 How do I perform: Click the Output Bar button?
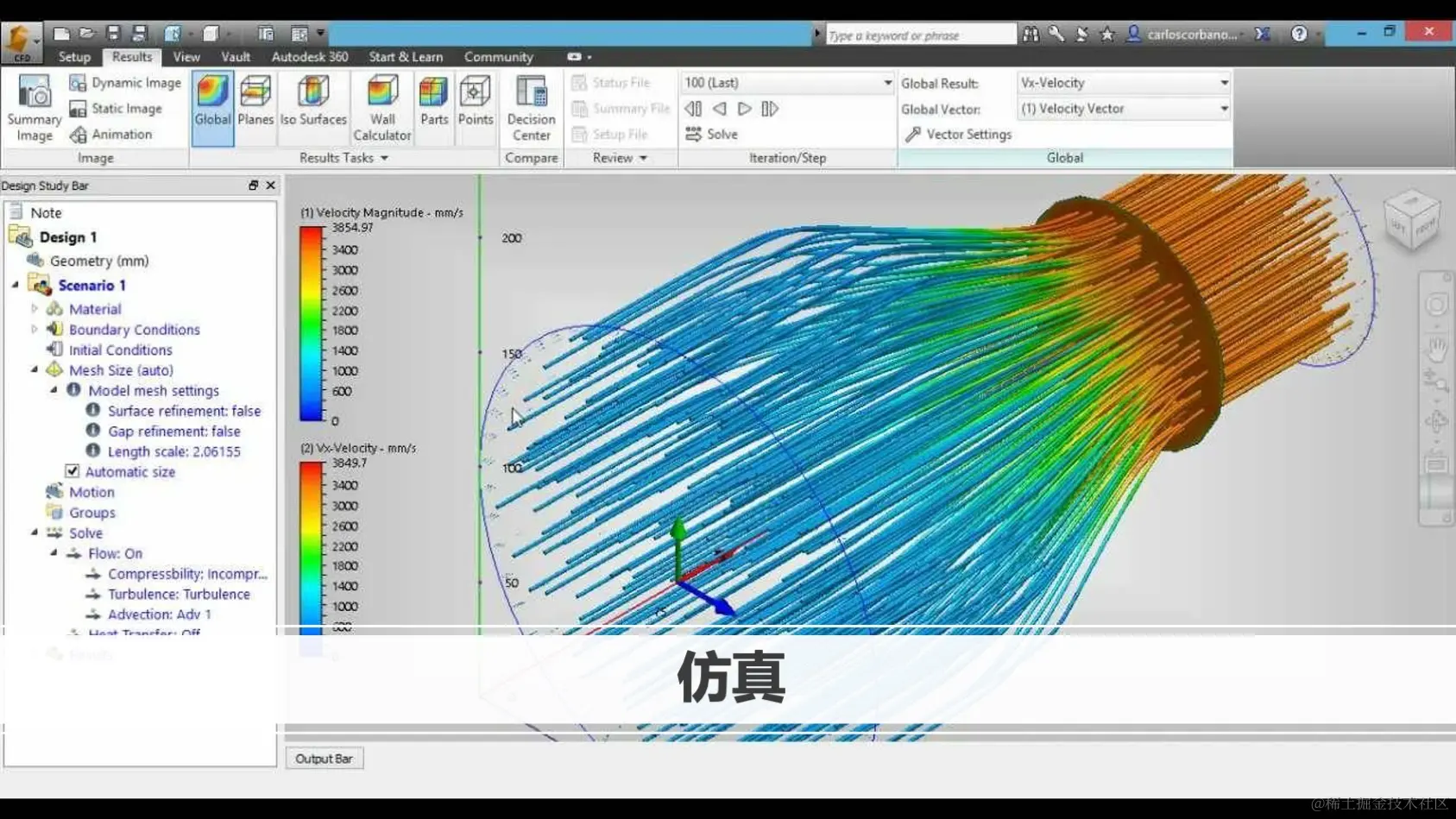325,759
